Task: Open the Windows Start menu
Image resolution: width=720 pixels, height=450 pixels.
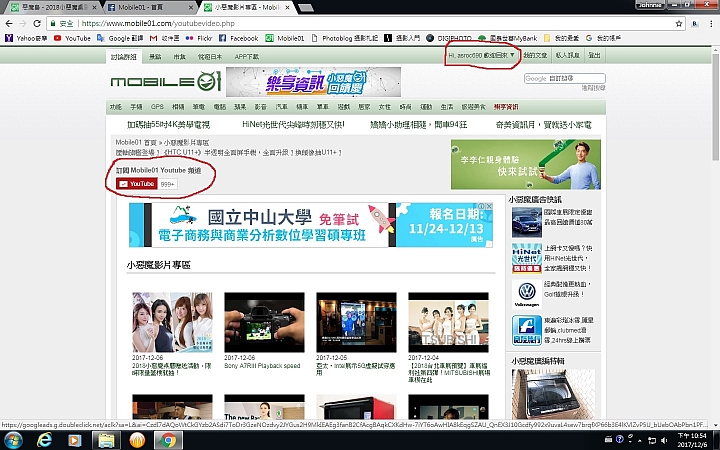Action: coord(13,440)
